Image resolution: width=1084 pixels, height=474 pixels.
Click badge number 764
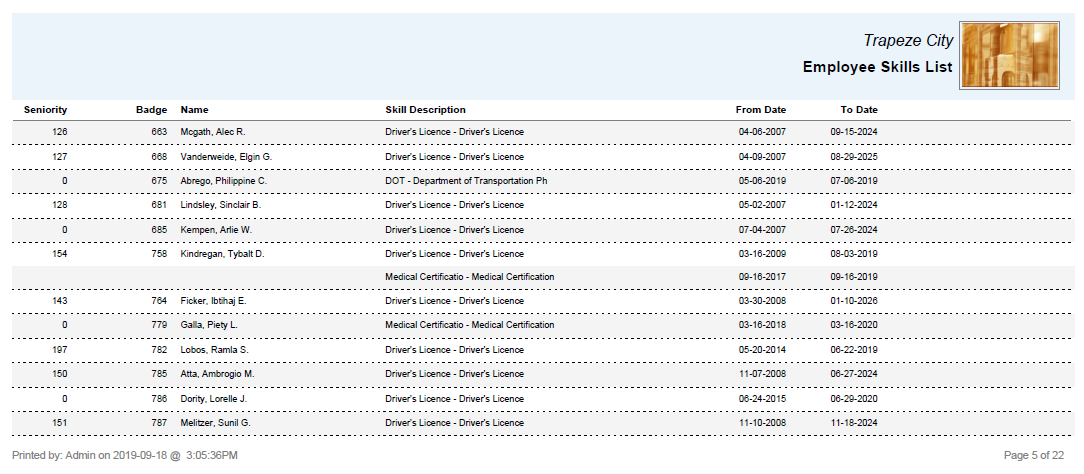click(x=159, y=301)
